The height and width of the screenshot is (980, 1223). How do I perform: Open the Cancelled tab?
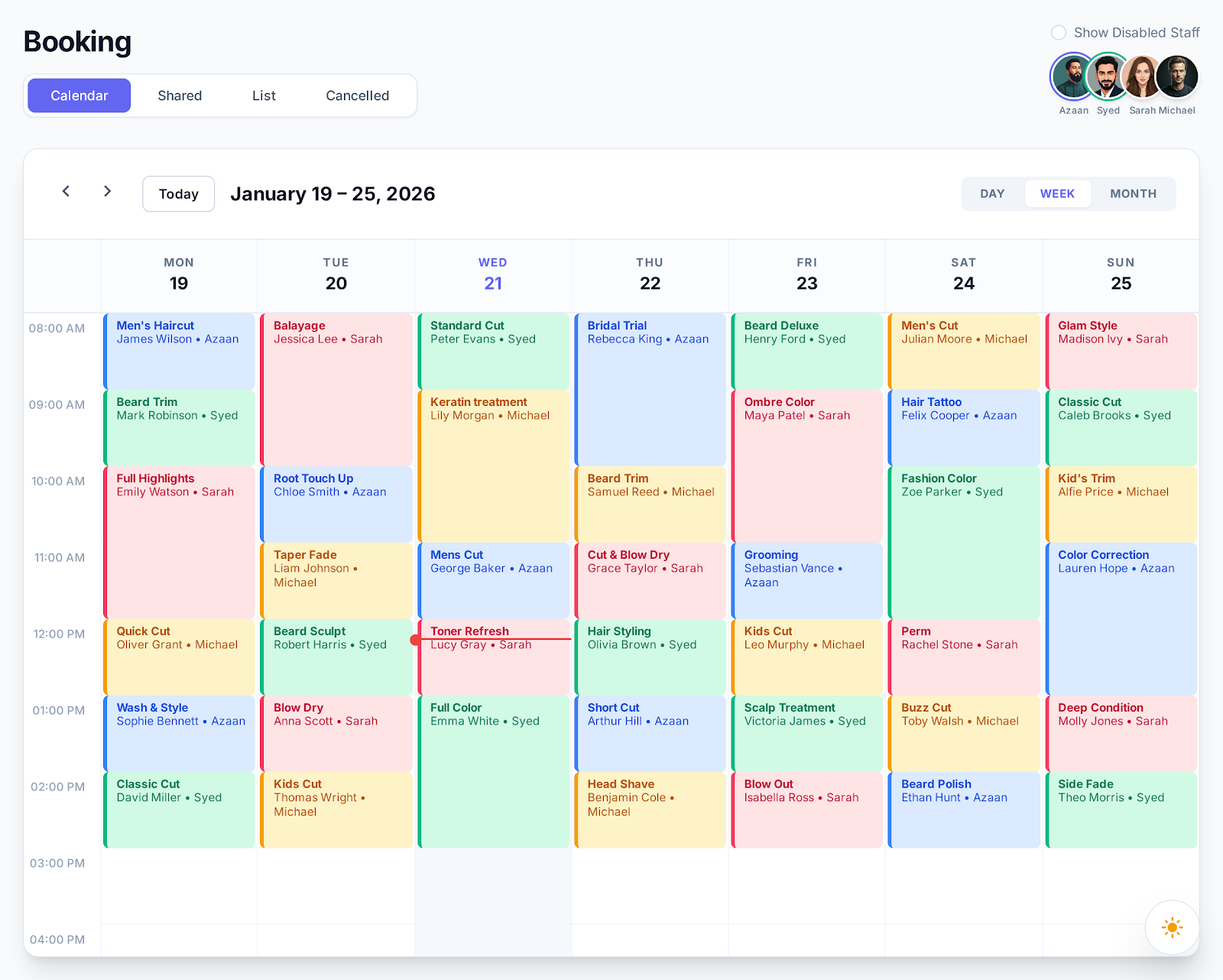pyautogui.click(x=357, y=96)
